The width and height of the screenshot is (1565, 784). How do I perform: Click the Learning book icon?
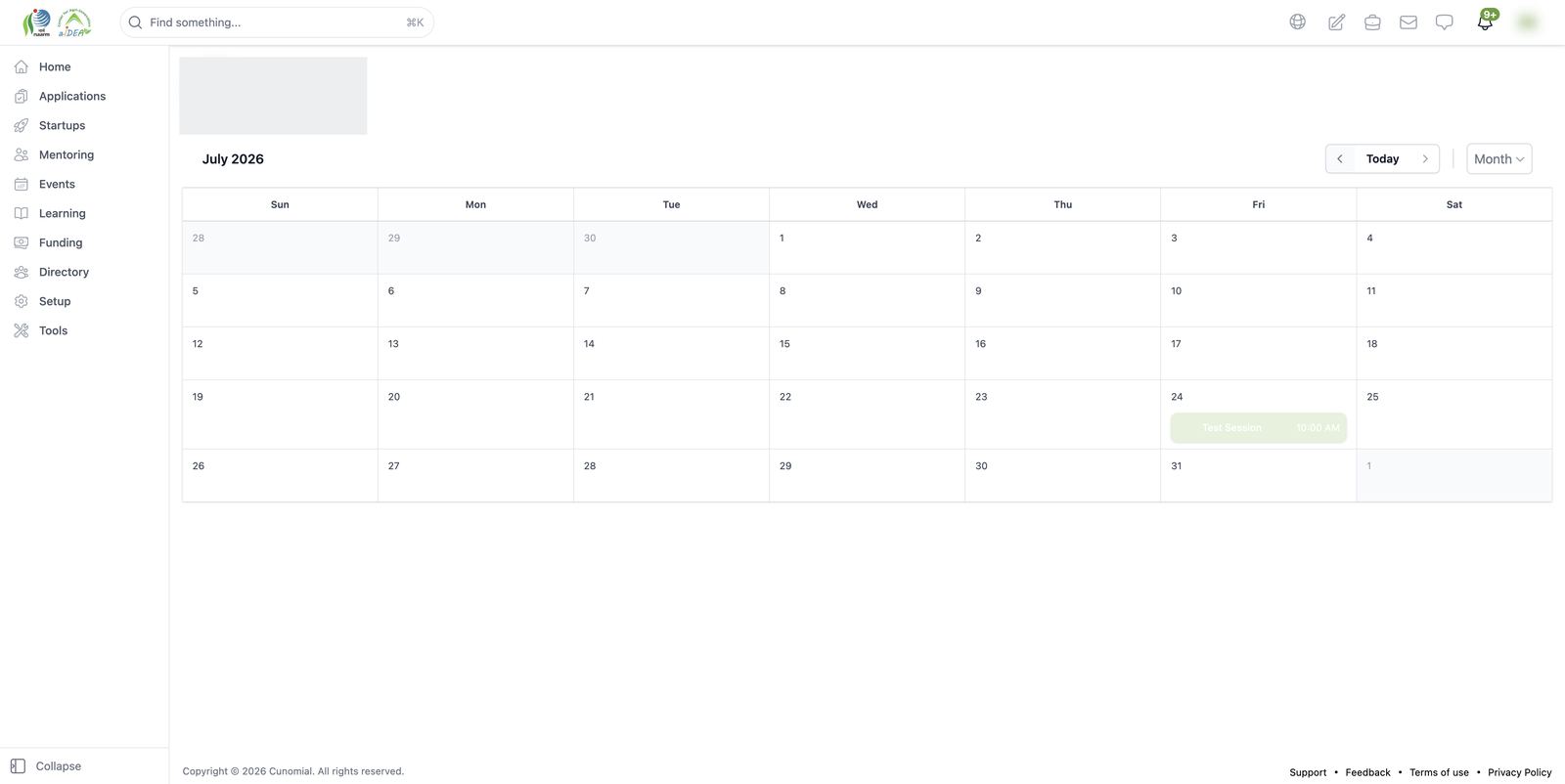click(x=21, y=213)
